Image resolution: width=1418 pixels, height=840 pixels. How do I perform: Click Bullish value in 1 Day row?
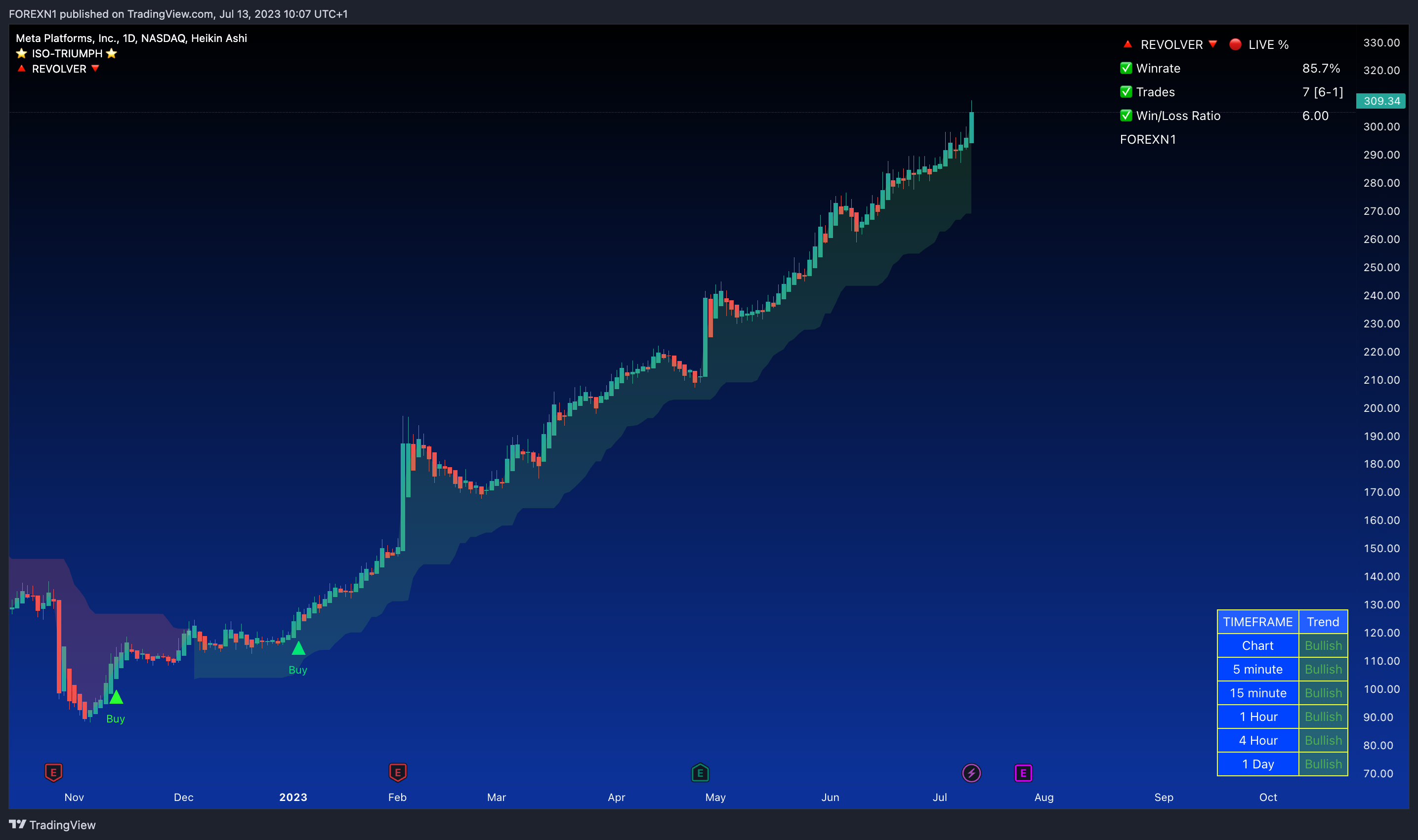(x=1323, y=764)
